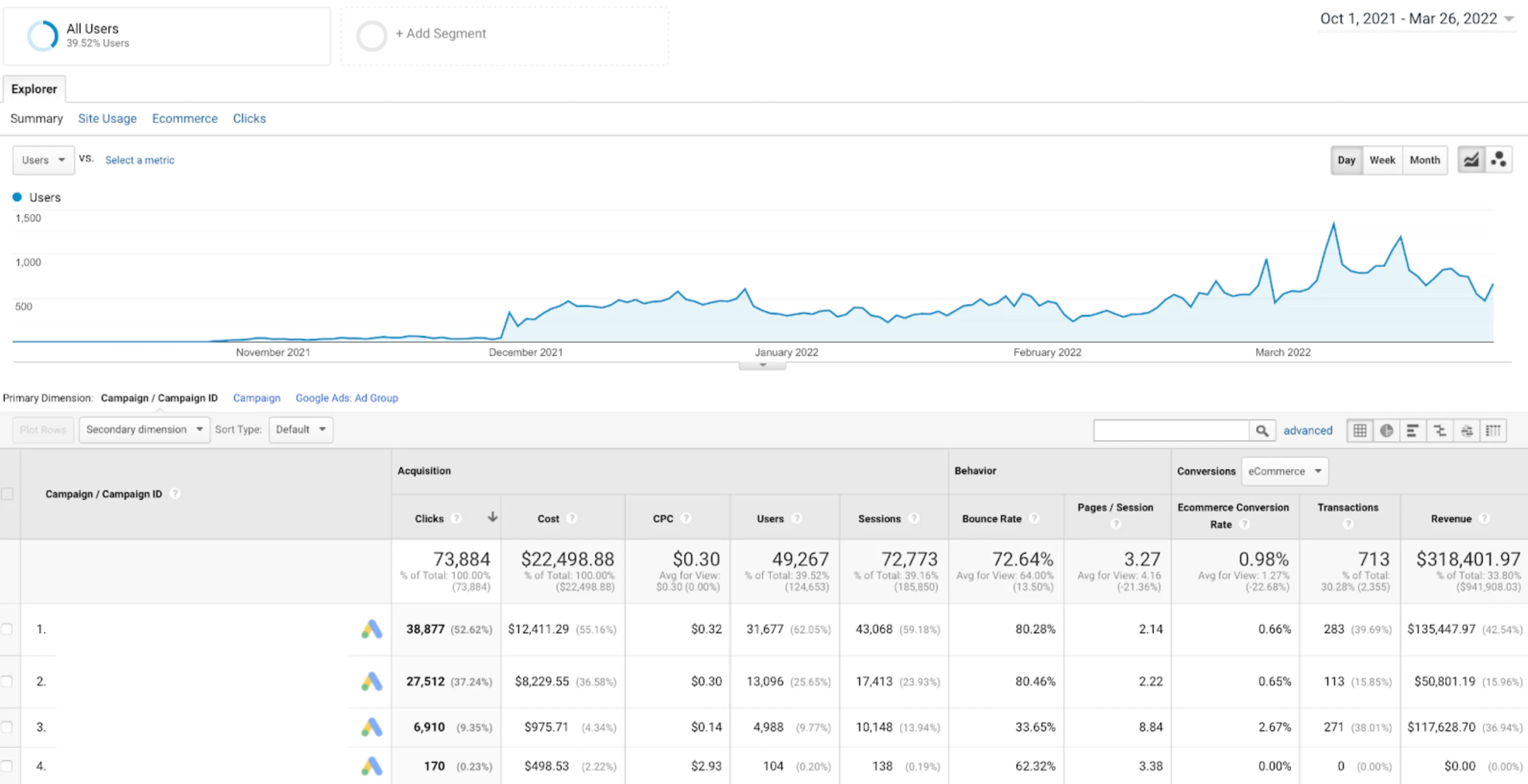Image resolution: width=1528 pixels, height=784 pixels.
Task: Open help icon under Pages / Session
Action: [1116, 524]
